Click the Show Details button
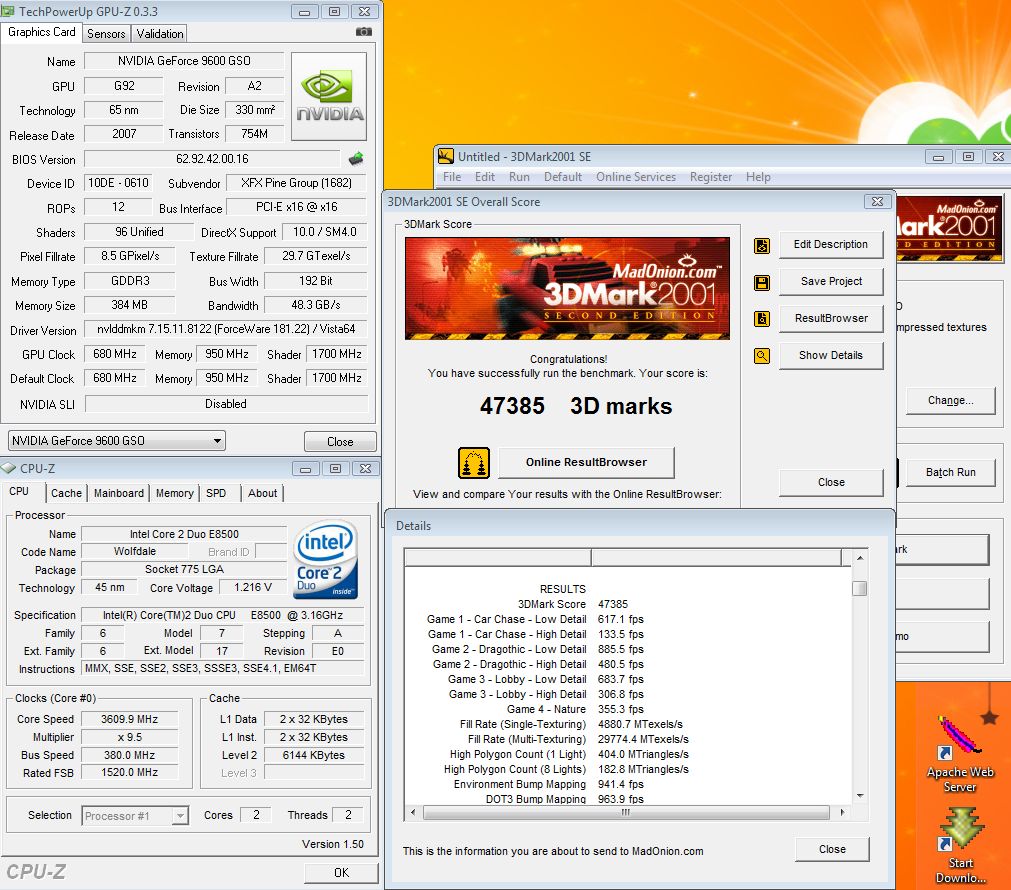 coord(830,355)
